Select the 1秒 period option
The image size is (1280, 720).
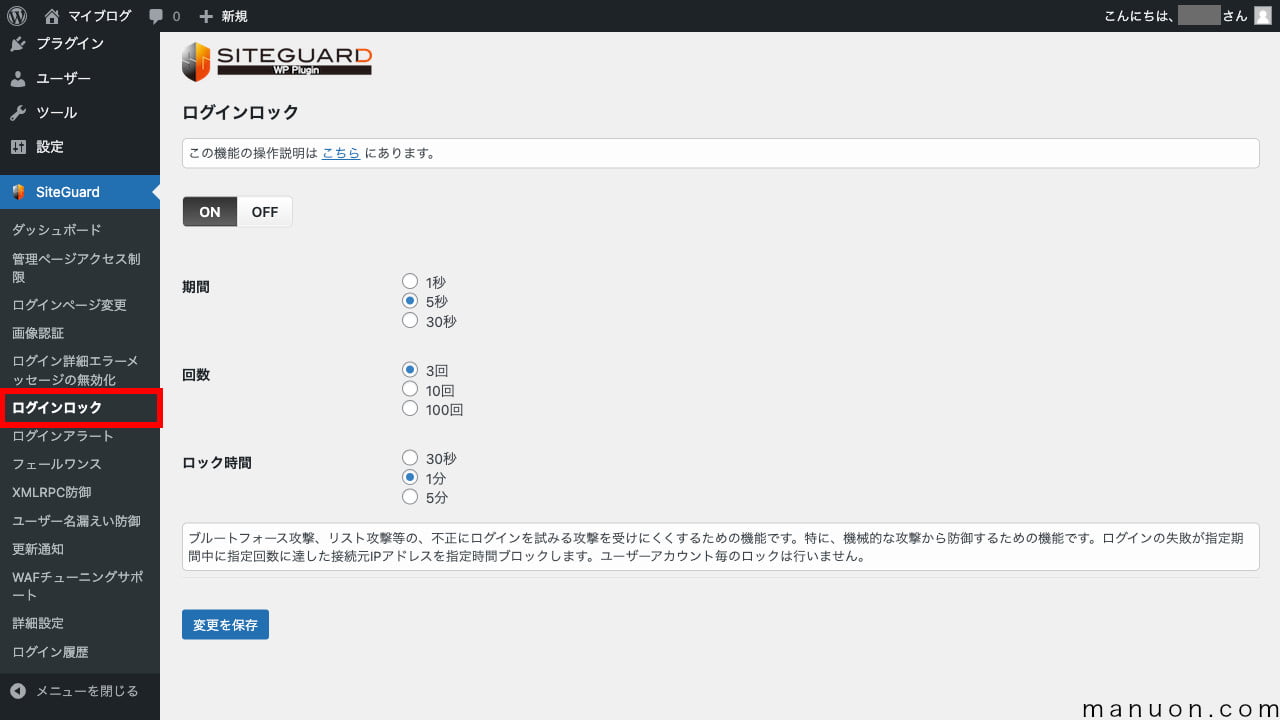(x=410, y=282)
